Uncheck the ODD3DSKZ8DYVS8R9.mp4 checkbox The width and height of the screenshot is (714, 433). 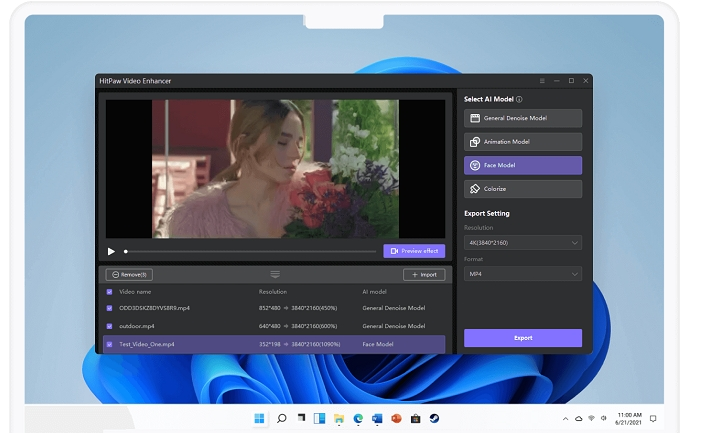pos(110,308)
